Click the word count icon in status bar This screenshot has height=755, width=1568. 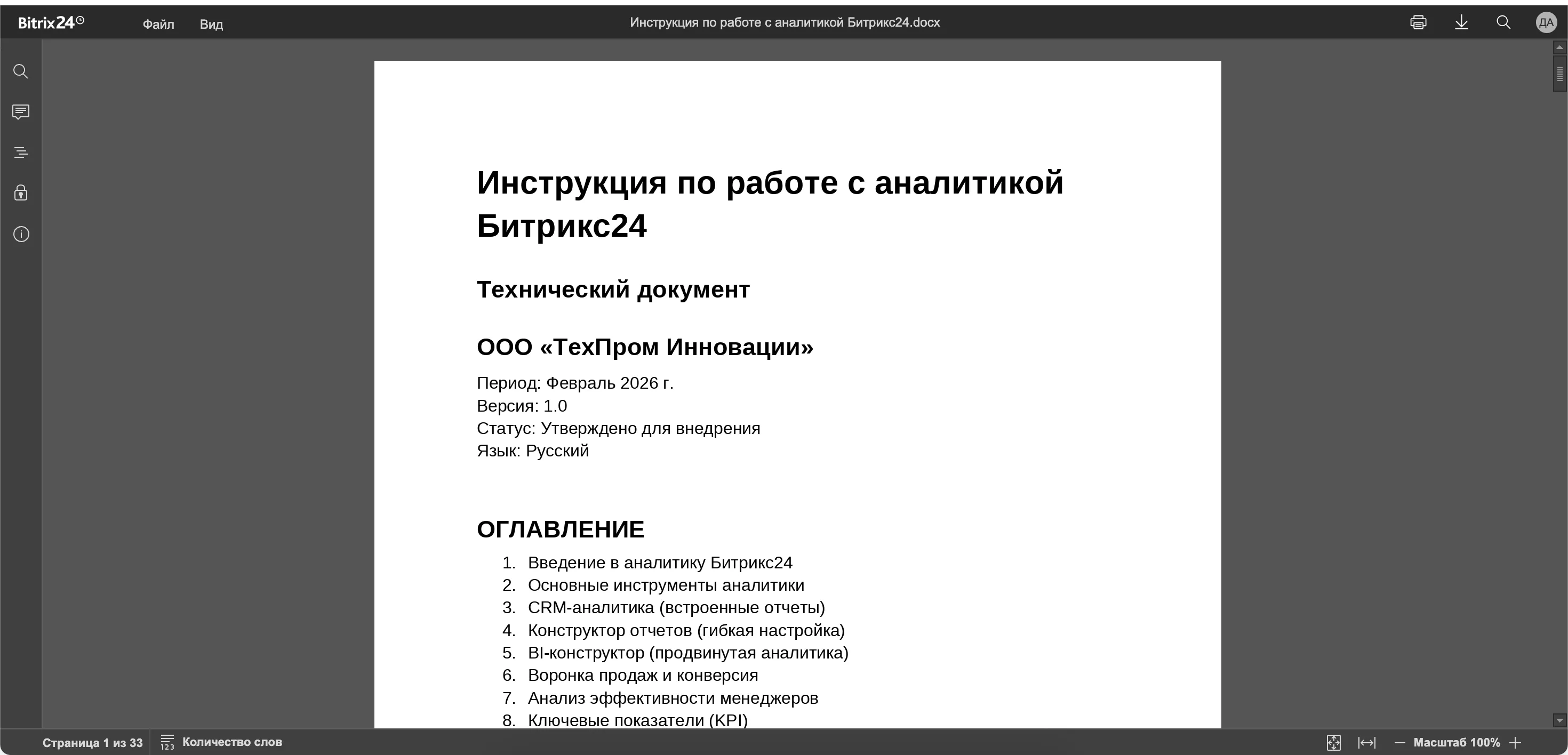167,742
